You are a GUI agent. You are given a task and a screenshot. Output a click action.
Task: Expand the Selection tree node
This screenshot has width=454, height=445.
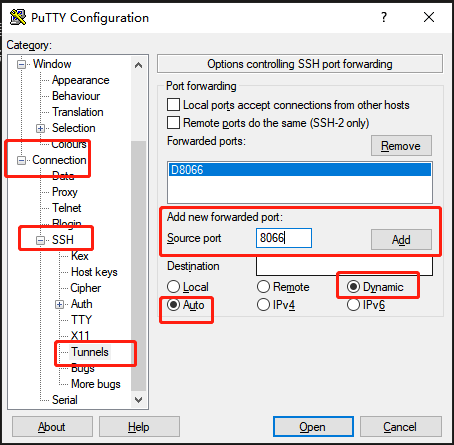click(40, 128)
